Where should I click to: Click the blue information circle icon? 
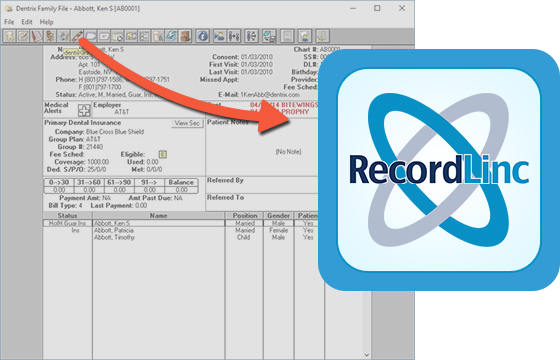pyautogui.click(x=202, y=36)
